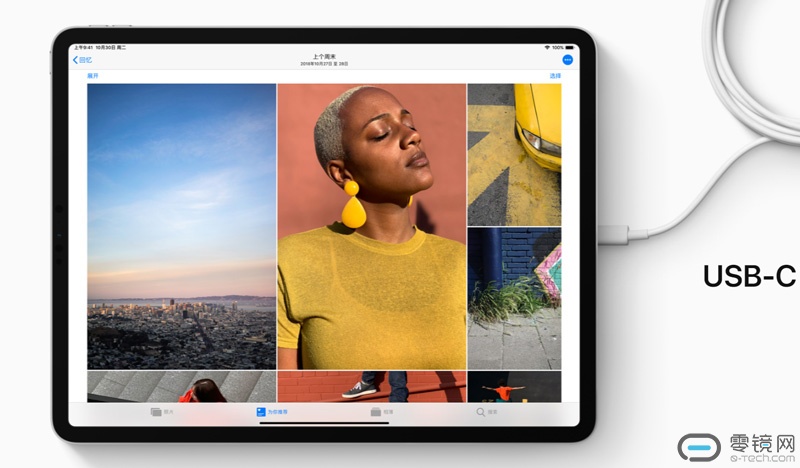Open the bottom-left photo with red hat
Image resolution: width=800 pixels, height=468 pixels.
[x=181, y=387]
